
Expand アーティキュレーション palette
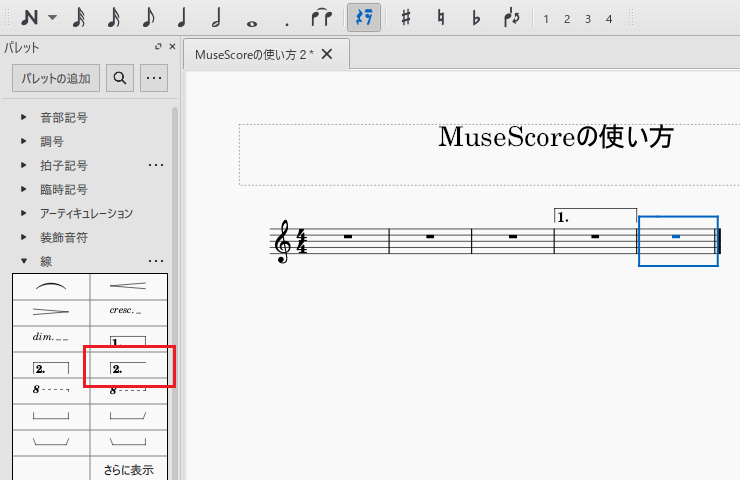pos(24,213)
